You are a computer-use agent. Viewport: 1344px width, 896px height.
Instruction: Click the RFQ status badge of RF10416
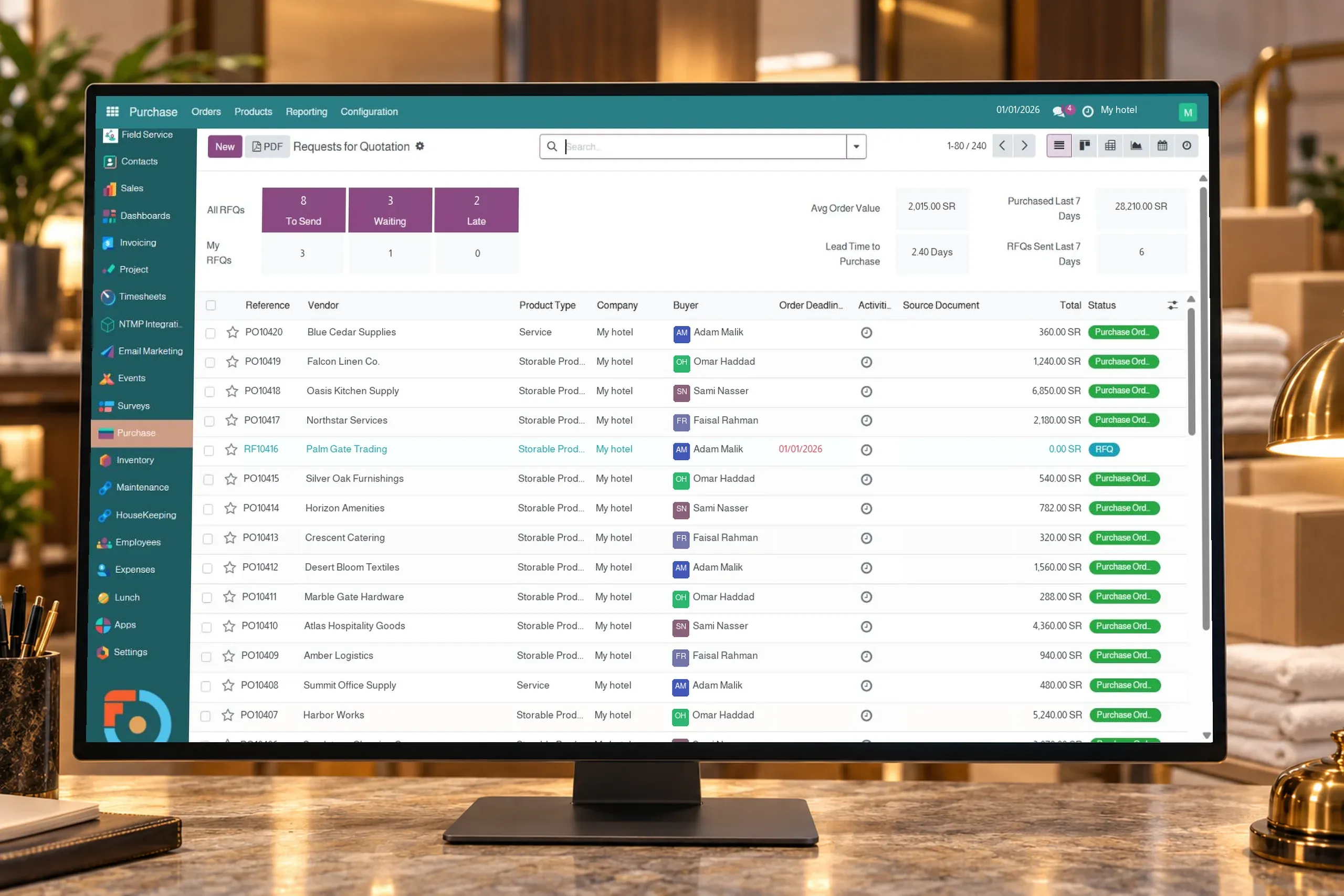point(1104,449)
